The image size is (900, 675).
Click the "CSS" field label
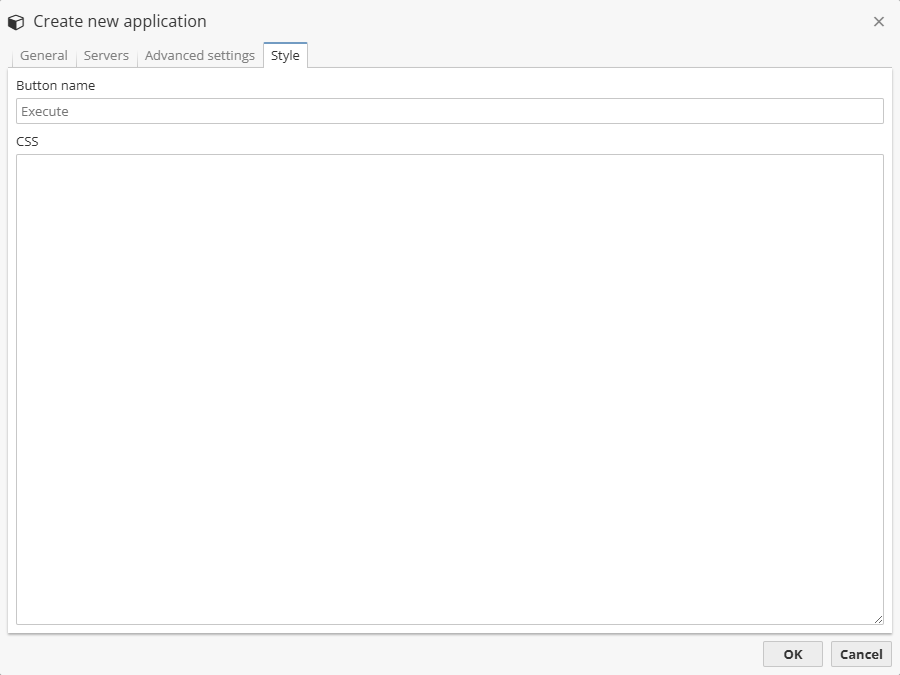28,142
